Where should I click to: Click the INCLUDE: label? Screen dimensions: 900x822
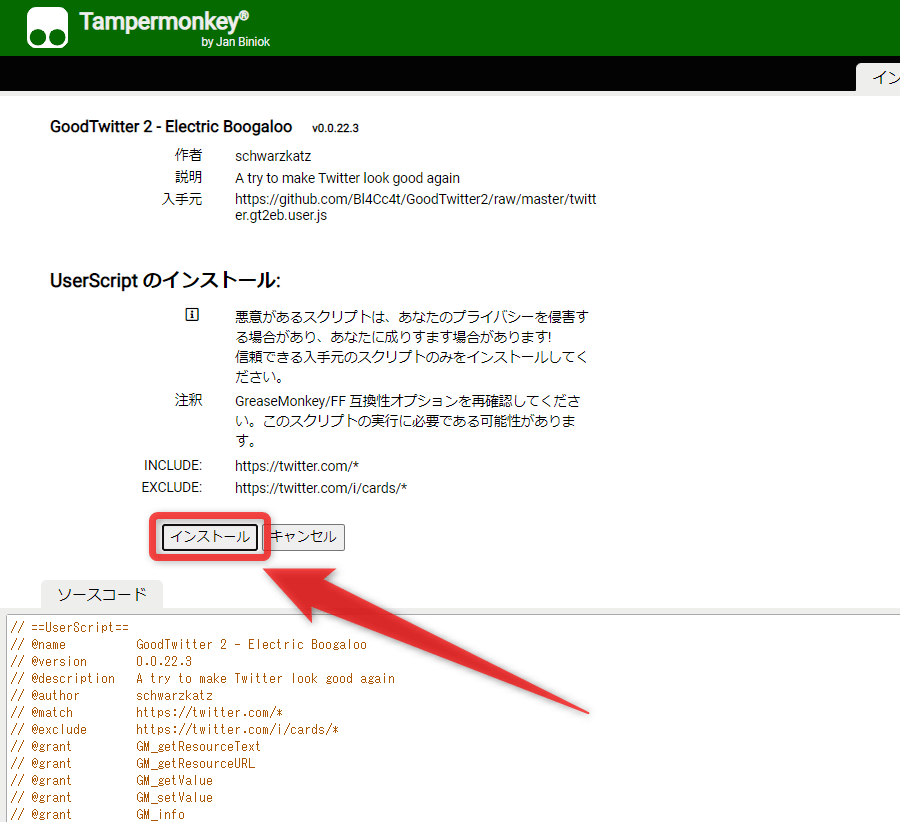(x=173, y=465)
